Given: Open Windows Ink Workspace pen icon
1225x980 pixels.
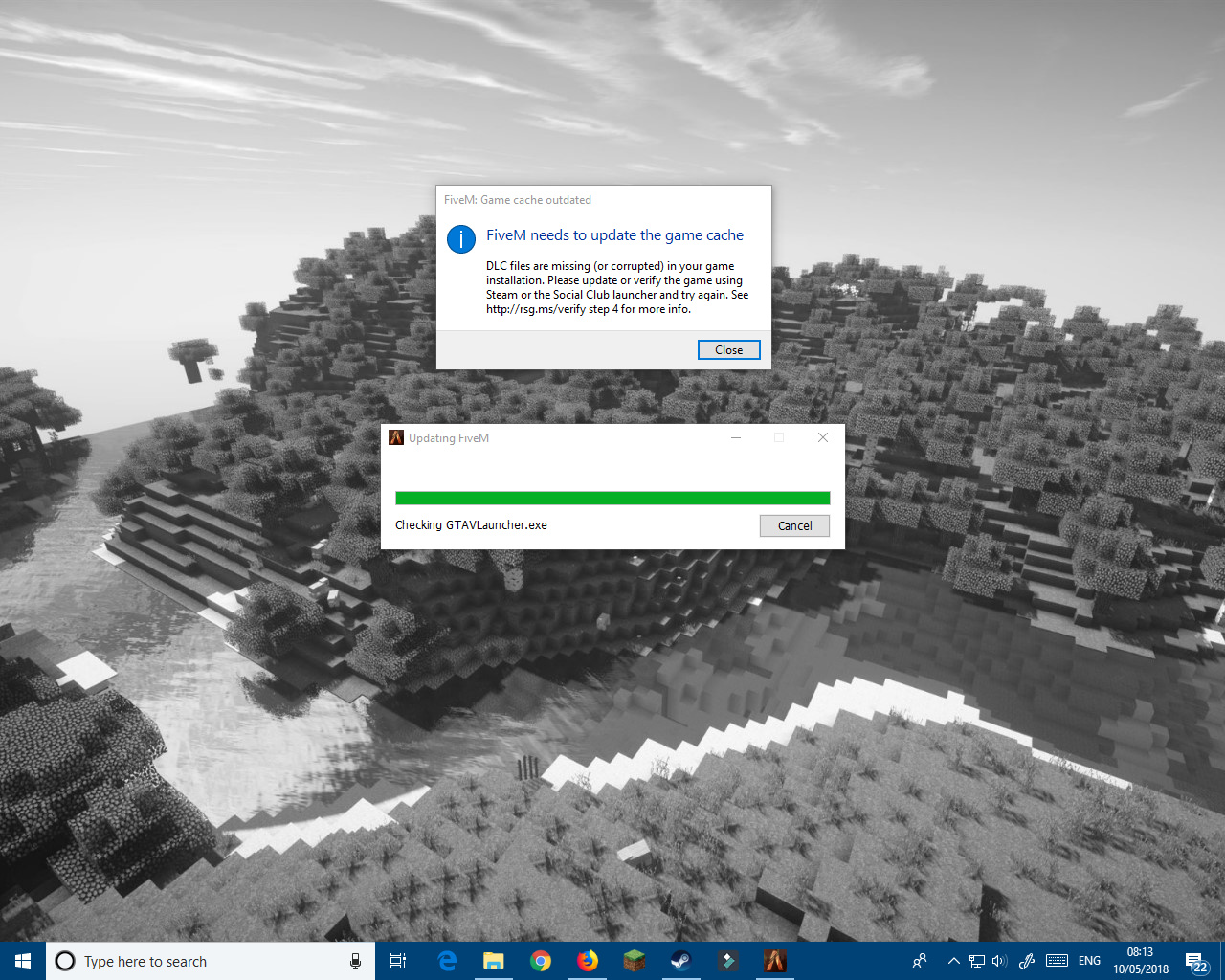Looking at the screenshot, I should [x=1027, y=961].
